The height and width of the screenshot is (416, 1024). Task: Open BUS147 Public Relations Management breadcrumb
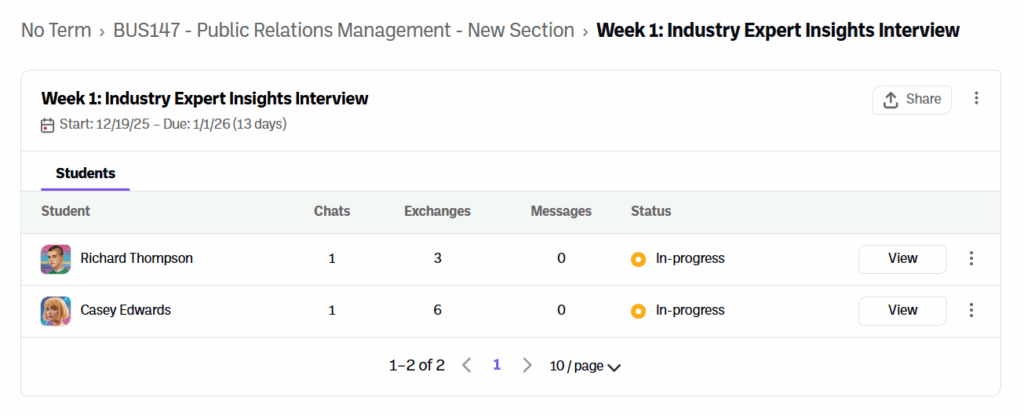(x=344, y=31)
